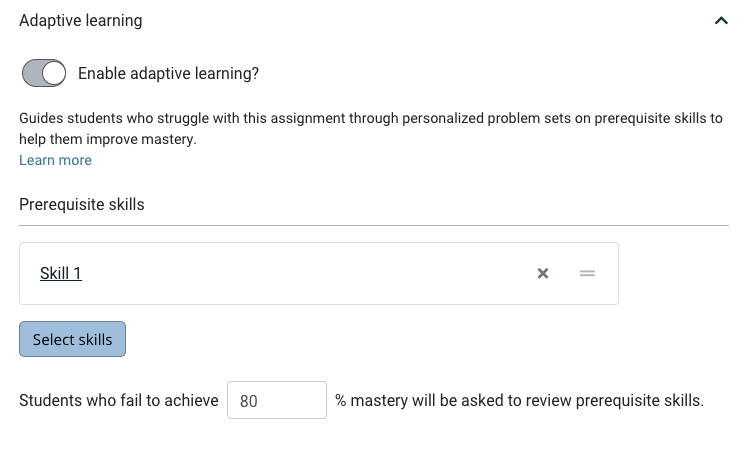Toggle the Enable adaptive learning switch
The height and width of the screenshot is (452, 748).
coord(44,73)
